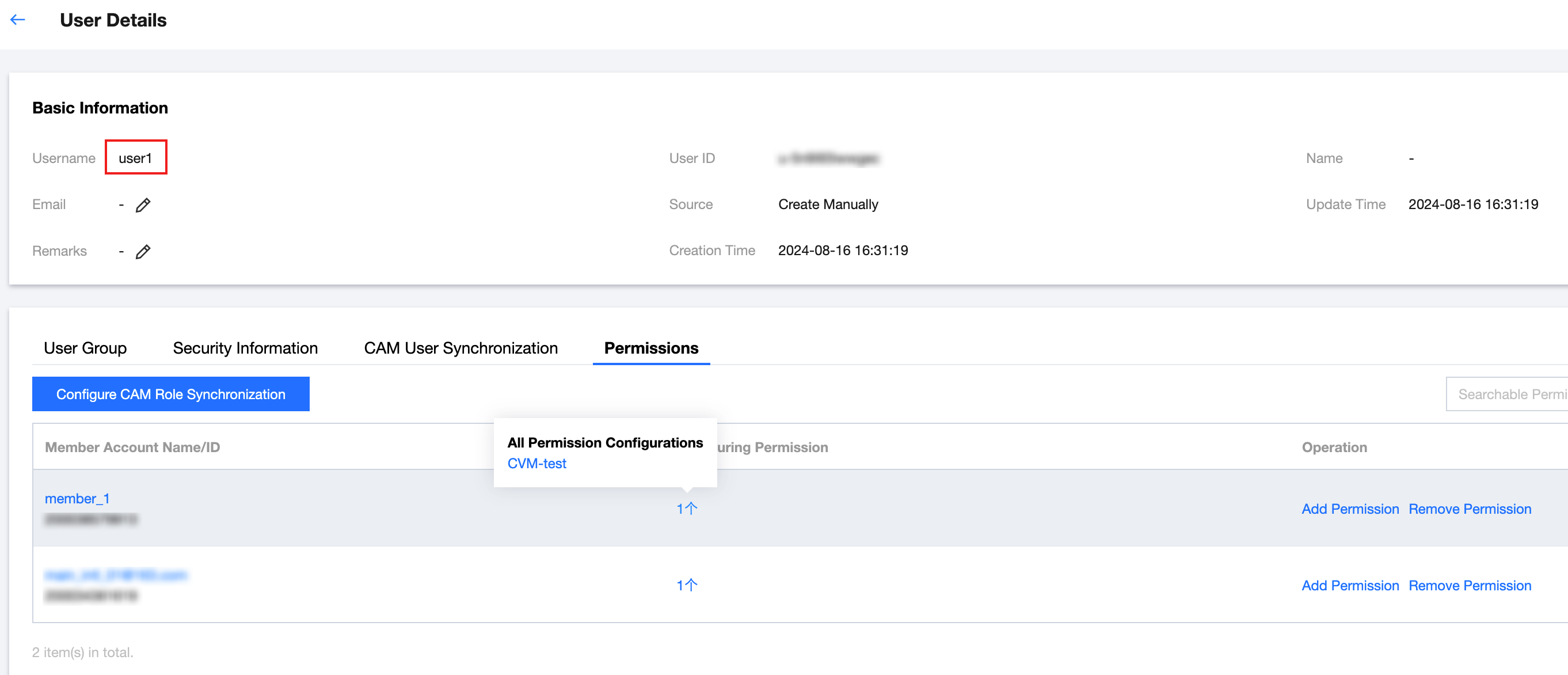This screenshot has width=1568, height=675.
Task: Open CVM-test permission configuration link
Action: pos(536,464)
